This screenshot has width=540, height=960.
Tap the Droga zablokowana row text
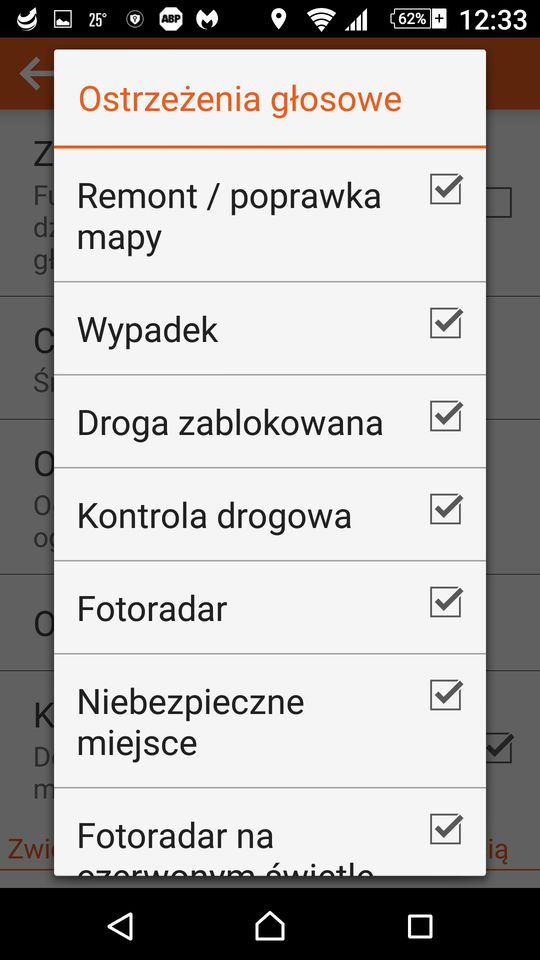tap(230, 423)
